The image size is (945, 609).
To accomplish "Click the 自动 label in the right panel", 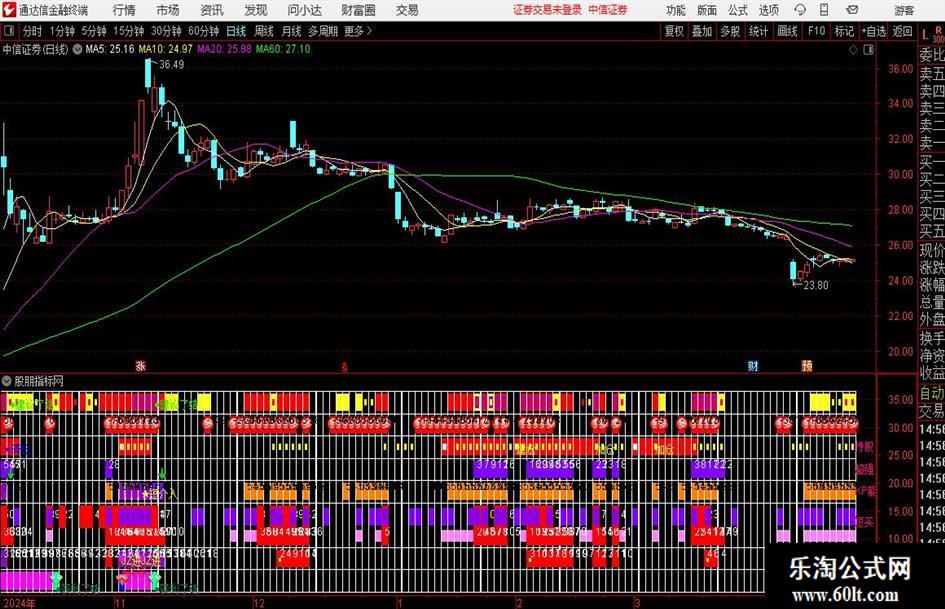I will [x=932, y=393].
